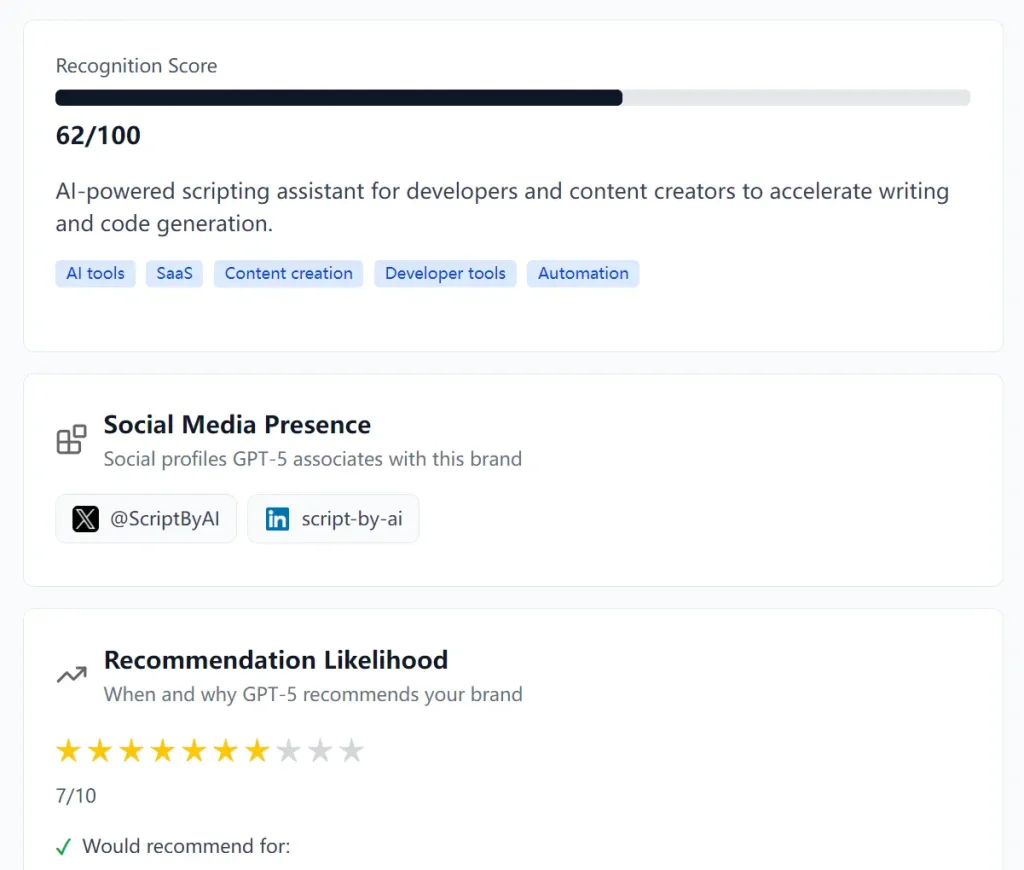Screen dimensions: 1024x870
Task: Click the green checkmark beside Would recommend for
Action: coord(64,846)
